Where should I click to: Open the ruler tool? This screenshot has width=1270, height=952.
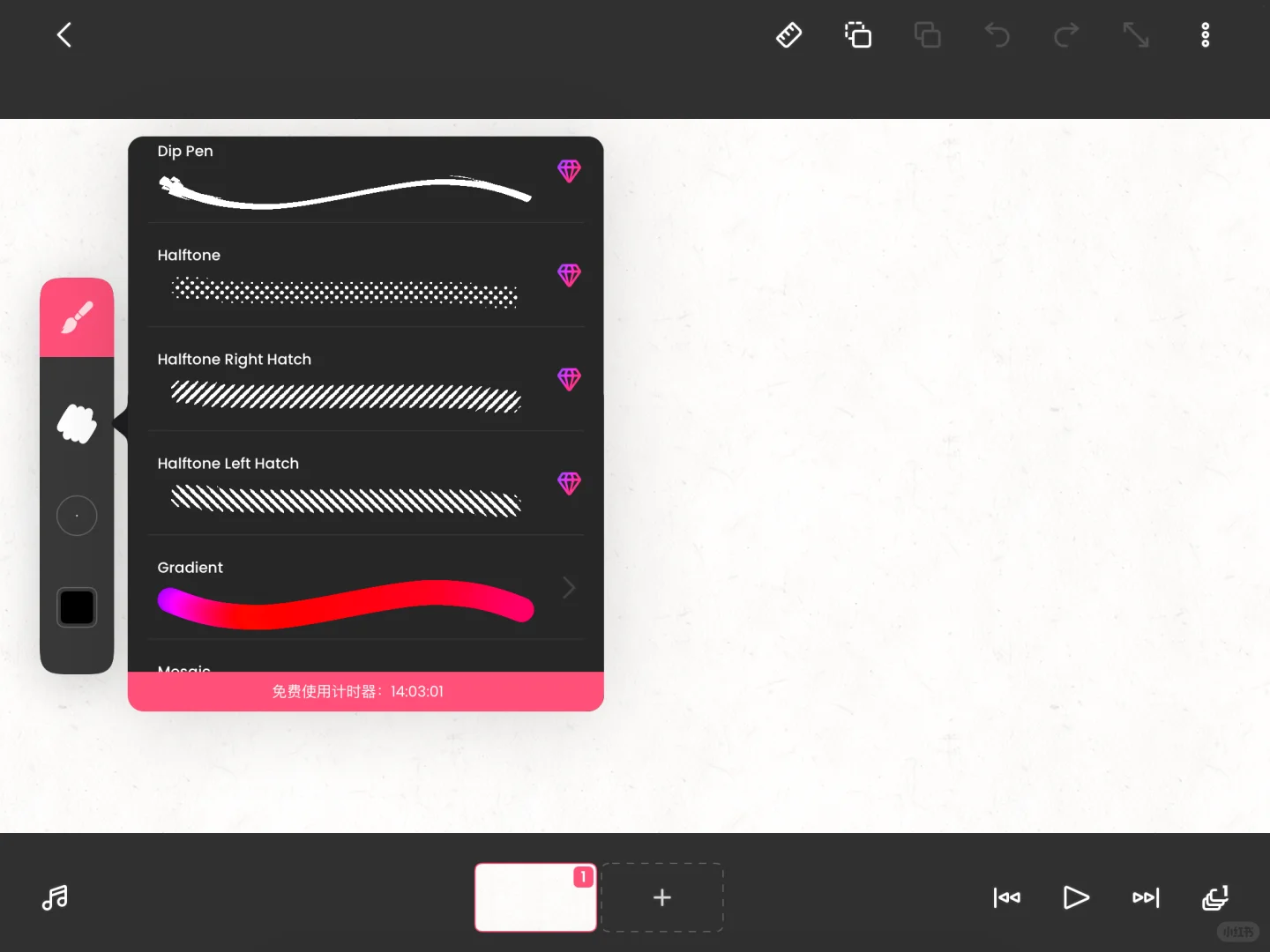click(788, 35)
